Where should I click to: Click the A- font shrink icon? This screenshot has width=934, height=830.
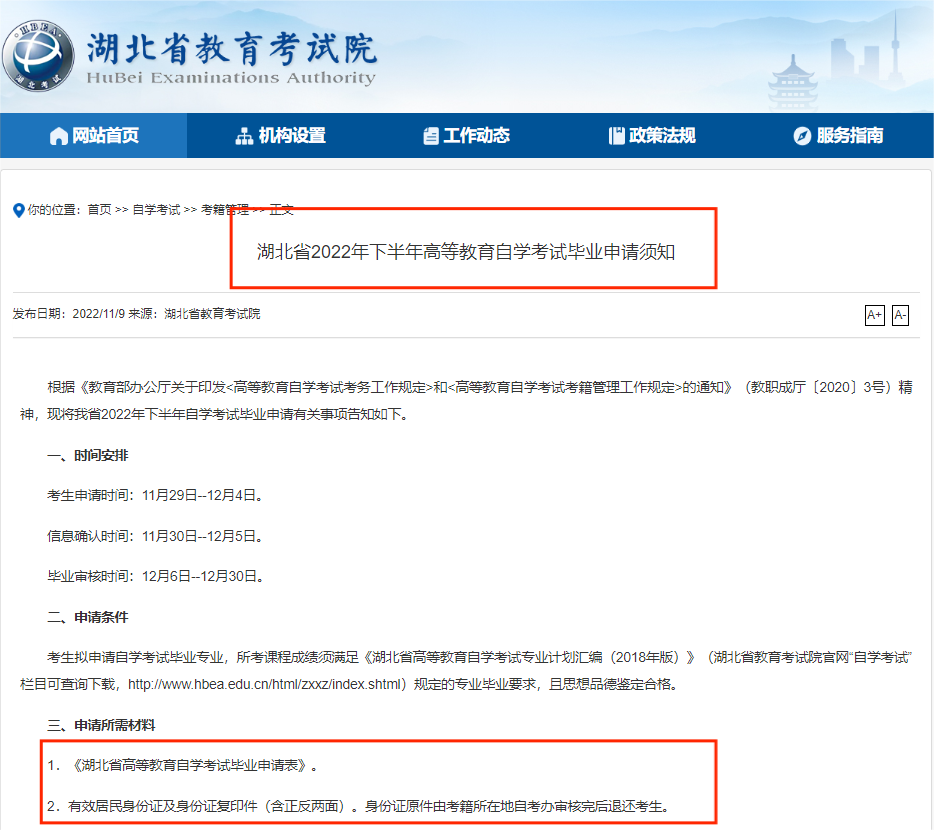tap(900, 315)
